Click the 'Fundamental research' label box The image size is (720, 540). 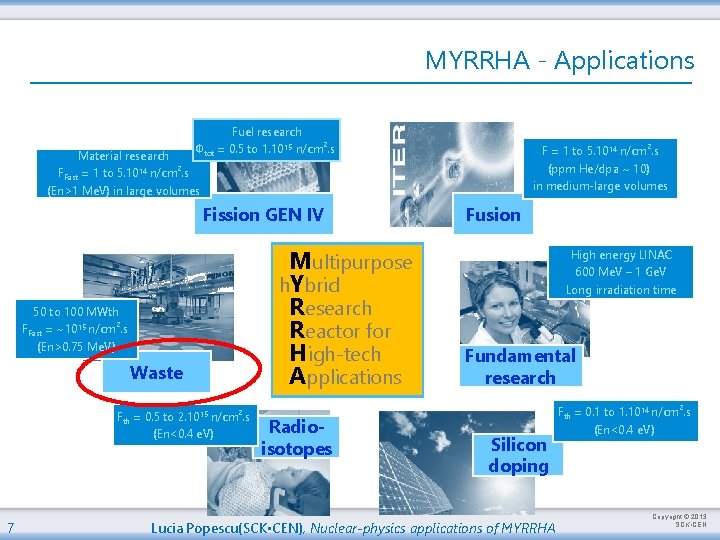pyautogui.click(x=521, y=366)
